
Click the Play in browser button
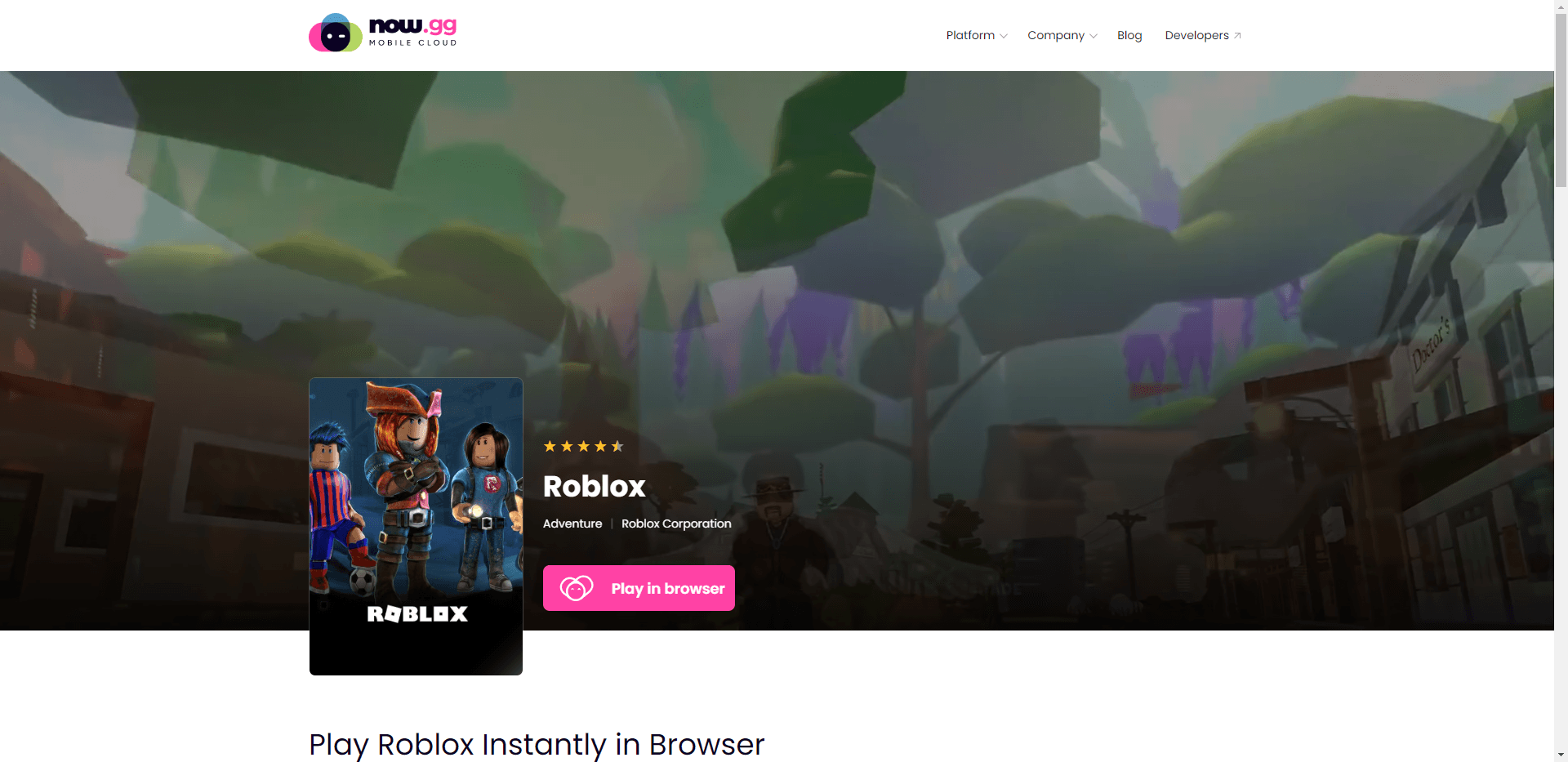[x=639, y=588]
